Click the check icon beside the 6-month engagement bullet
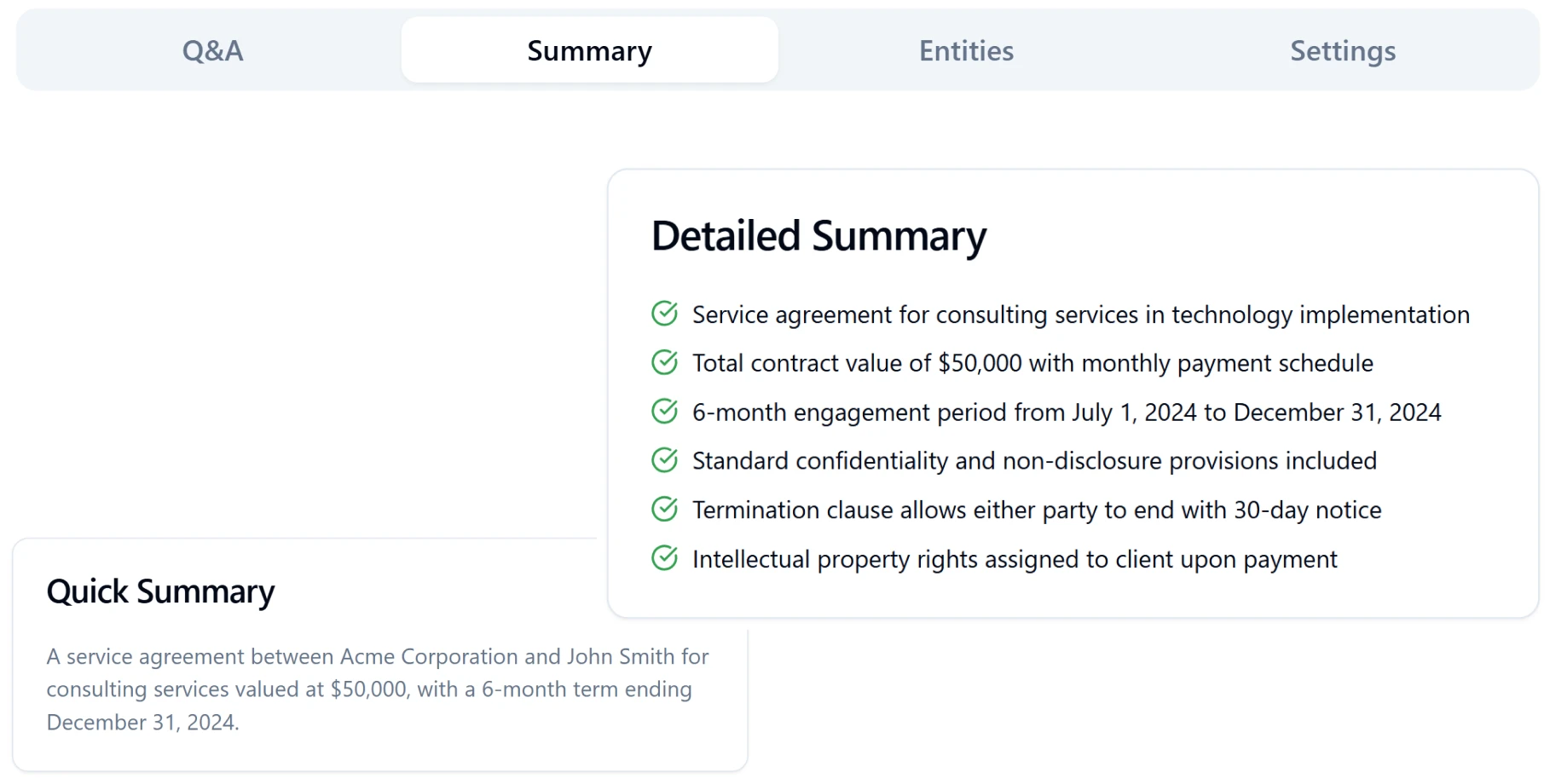1550x784 pixels. 665,412
